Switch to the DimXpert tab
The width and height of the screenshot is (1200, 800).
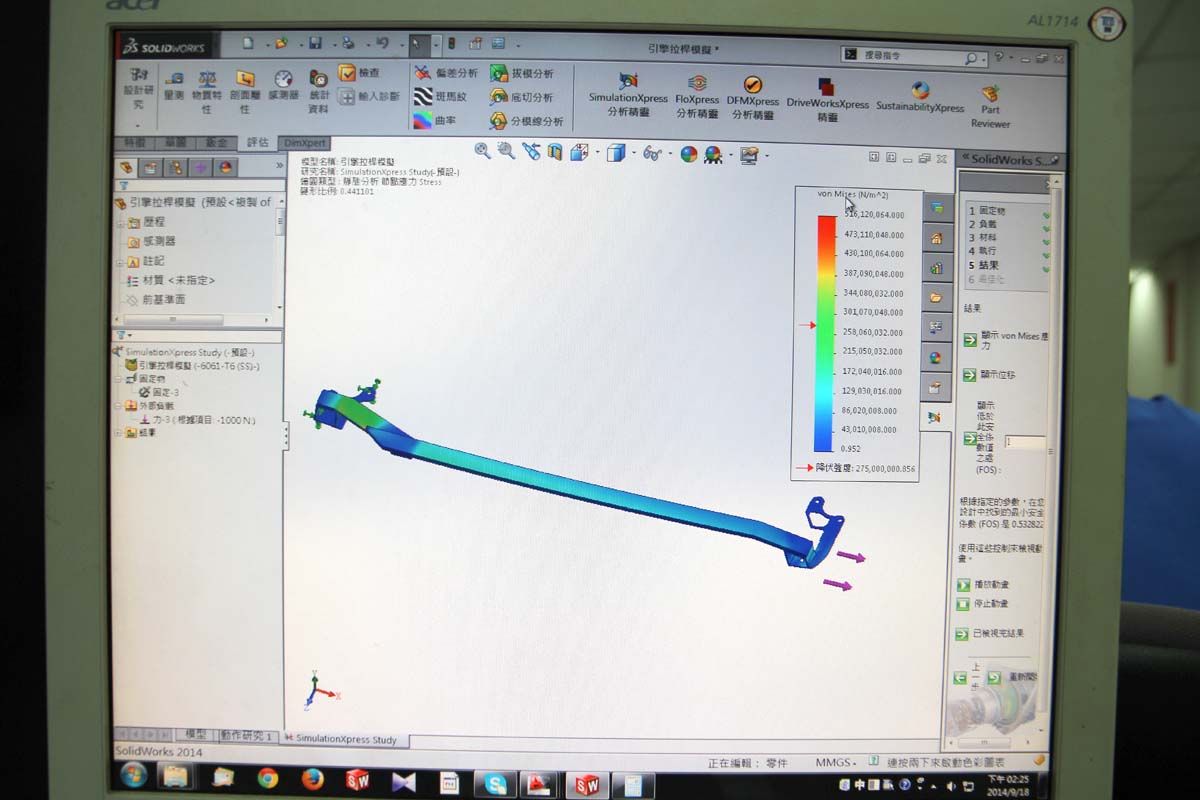304,143
